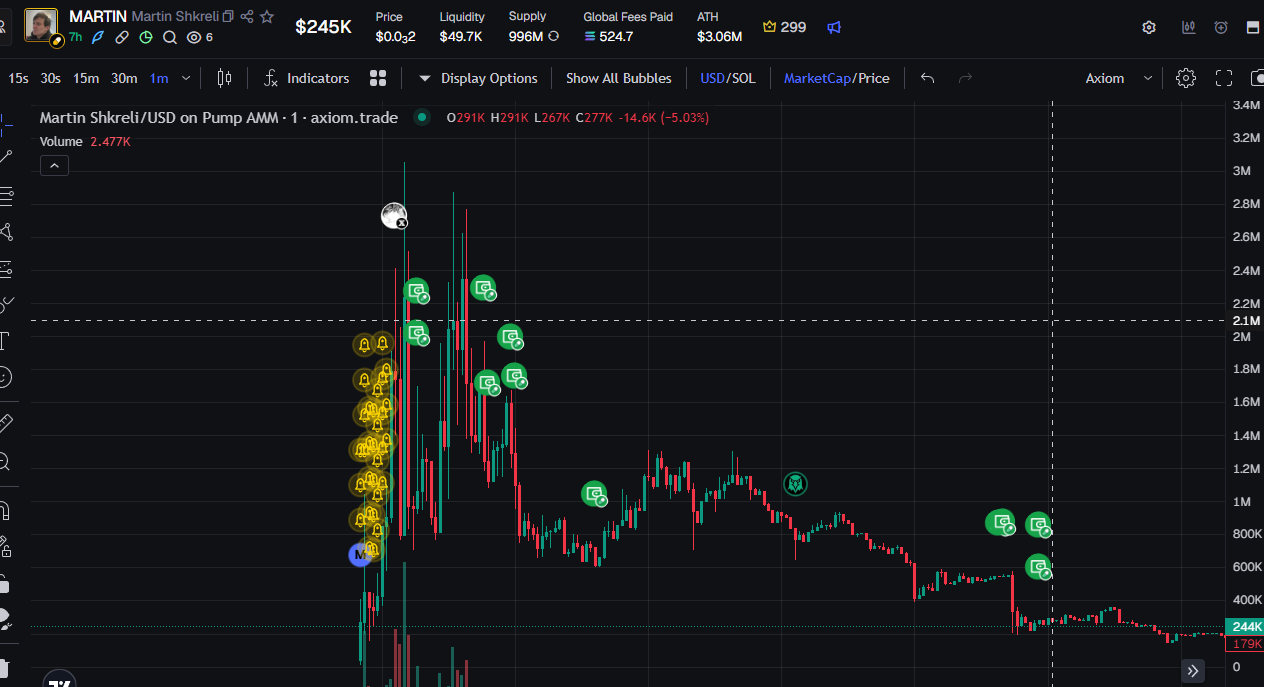Select the text T drawing tool
The height and width of the screenshot is (687, 1264).
(5, 341)
